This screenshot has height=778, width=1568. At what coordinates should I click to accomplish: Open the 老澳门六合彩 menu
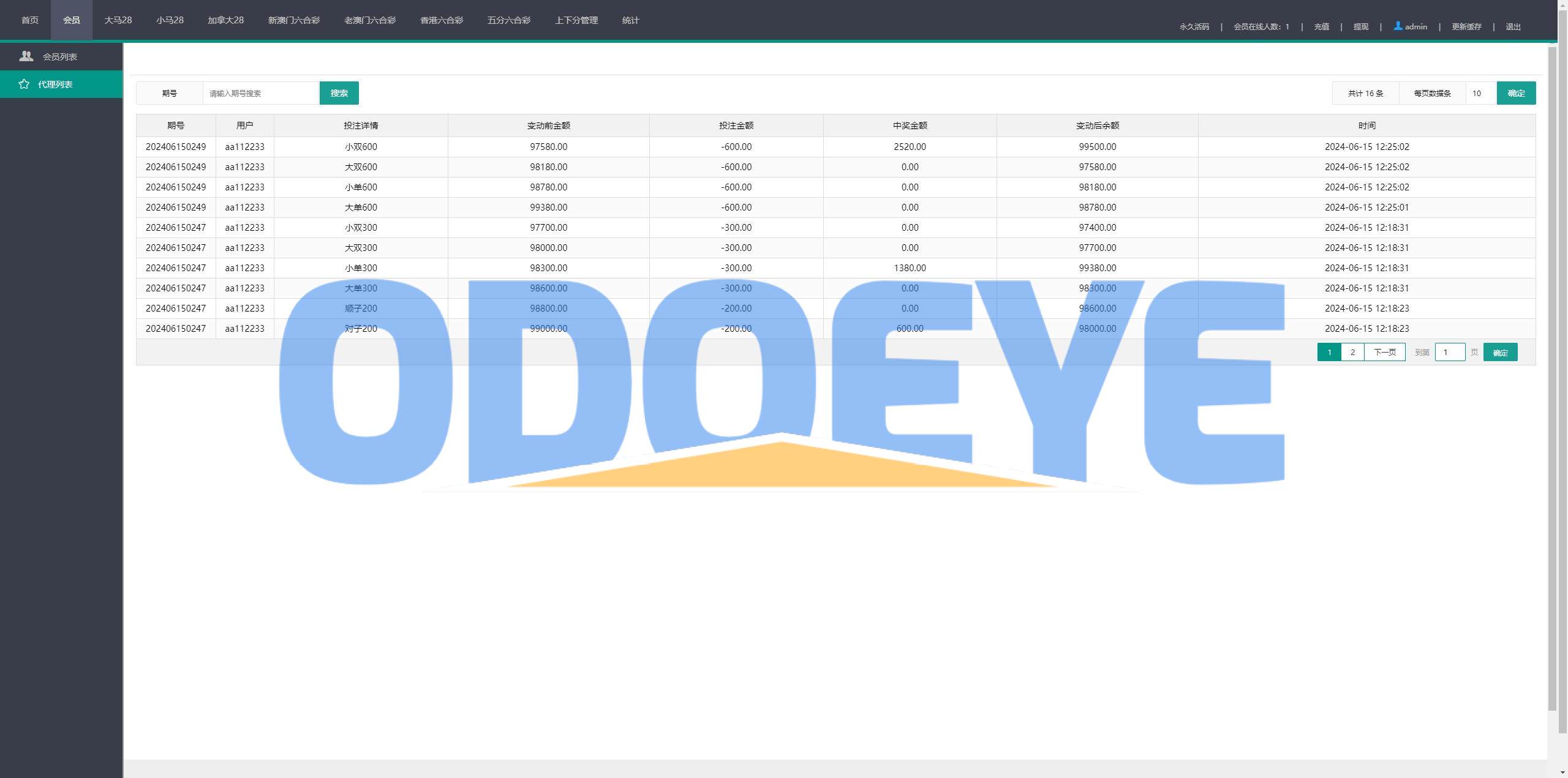pyautogui.click(x=370, y=20)
